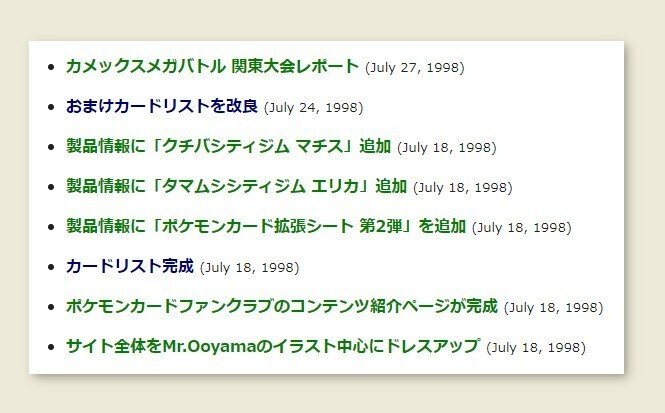
Task: Open the ポケモンカードファンクラブ contents page link
Action: point(282,306)
